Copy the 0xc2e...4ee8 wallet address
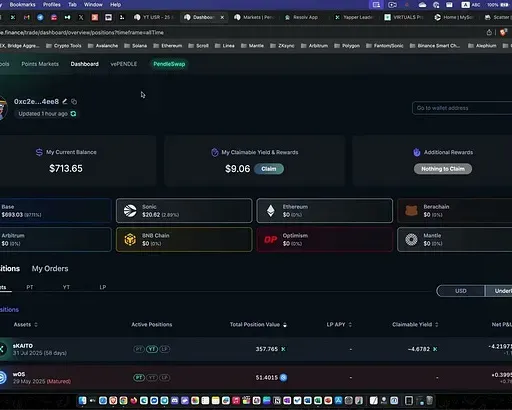Viewport: 512px width, 410px height. pyautogui.click(x=74, y=101)
